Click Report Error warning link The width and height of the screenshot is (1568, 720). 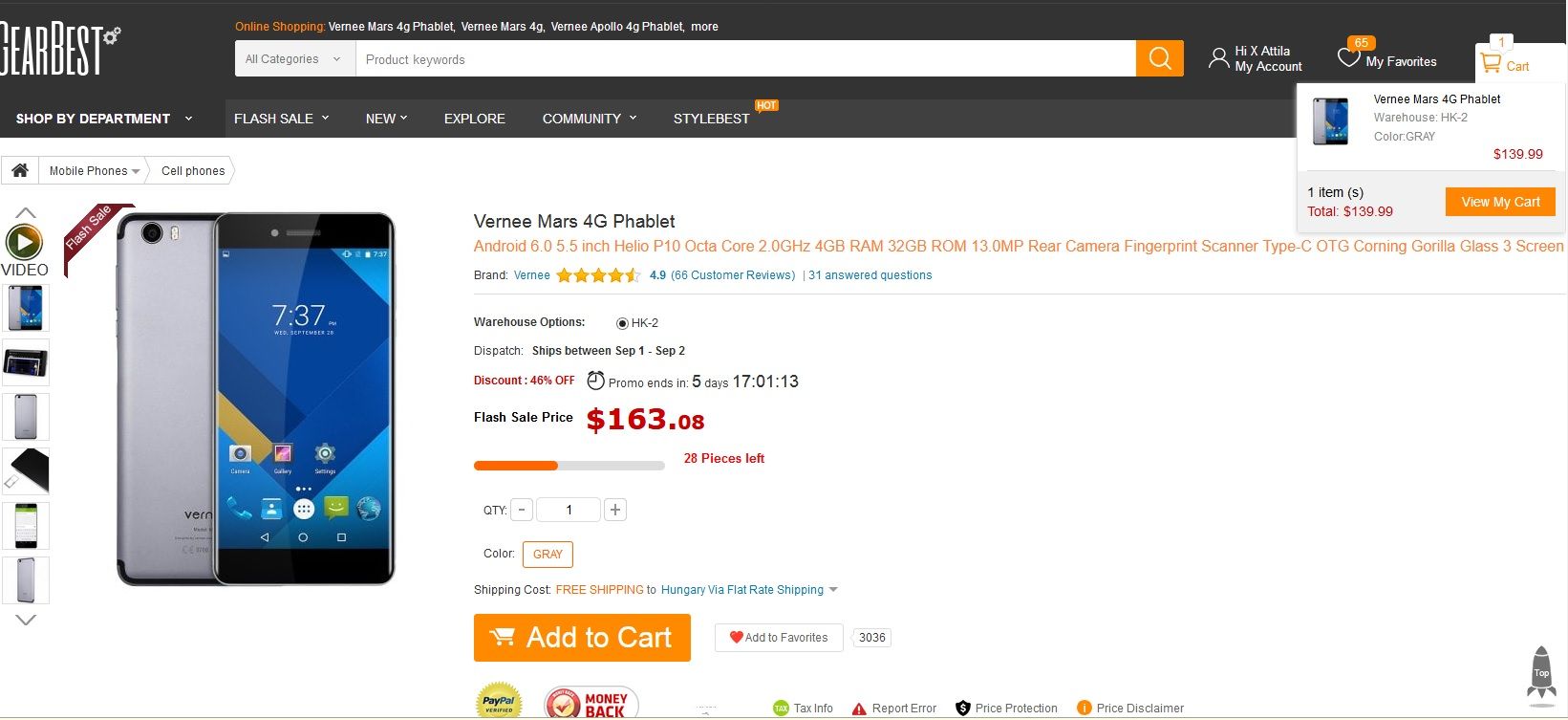pos(894,709)
